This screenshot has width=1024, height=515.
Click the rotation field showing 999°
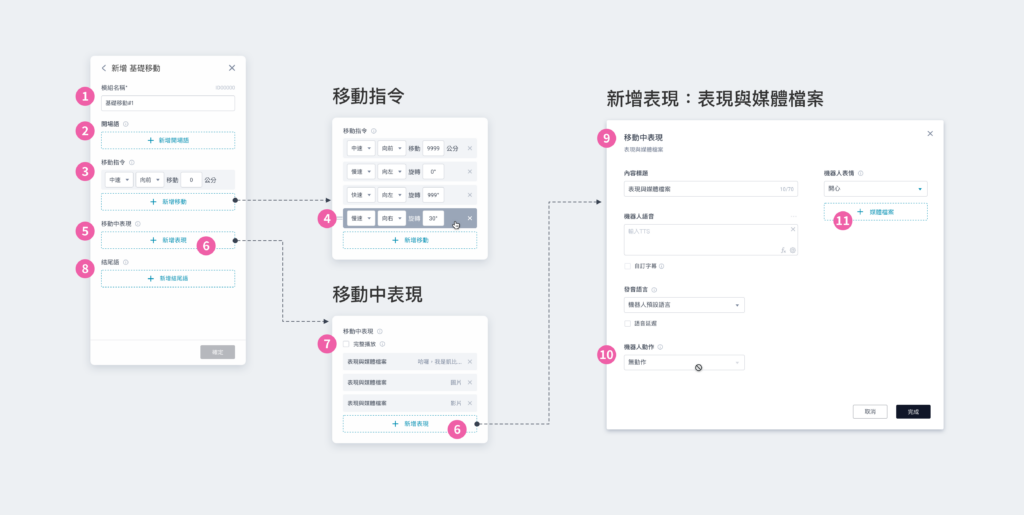[433, 195]
